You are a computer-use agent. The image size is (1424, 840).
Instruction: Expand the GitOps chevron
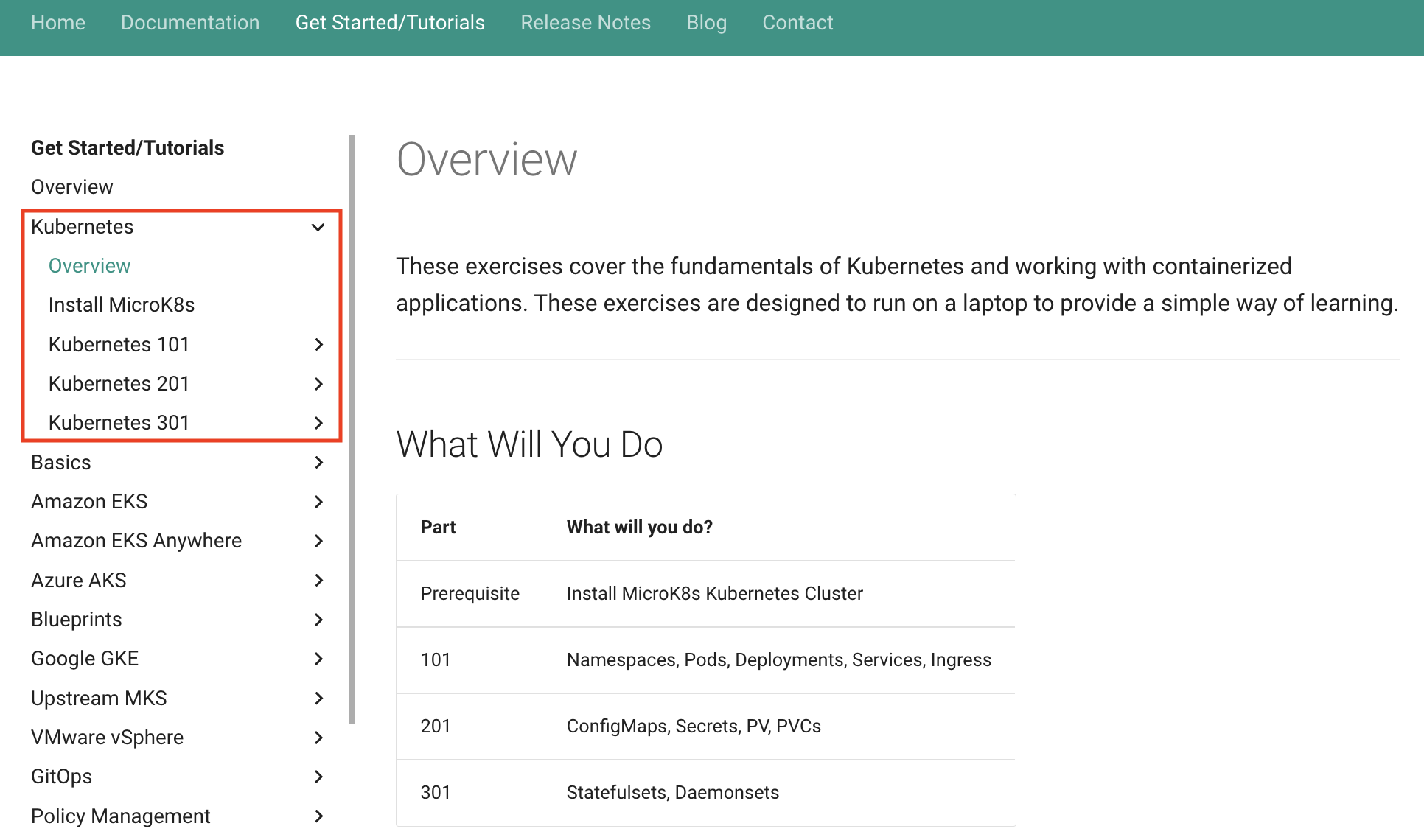tap(318, 777)
